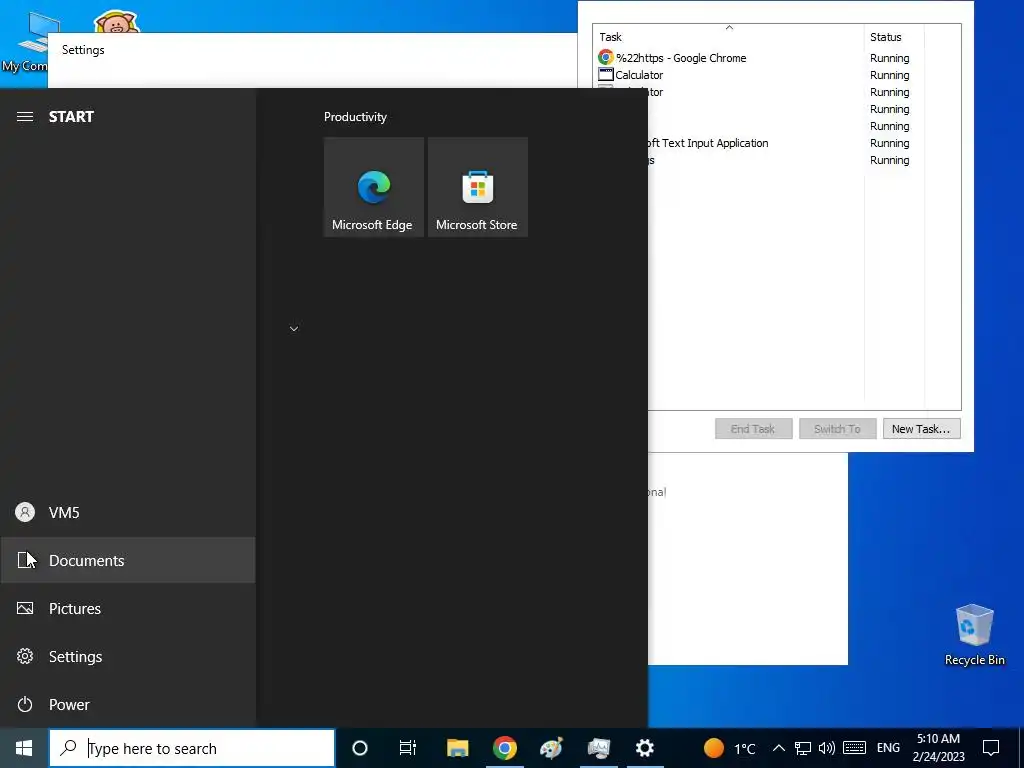Click End Task button in Task Manager
Screen dimensions: 1024x768
754,429
